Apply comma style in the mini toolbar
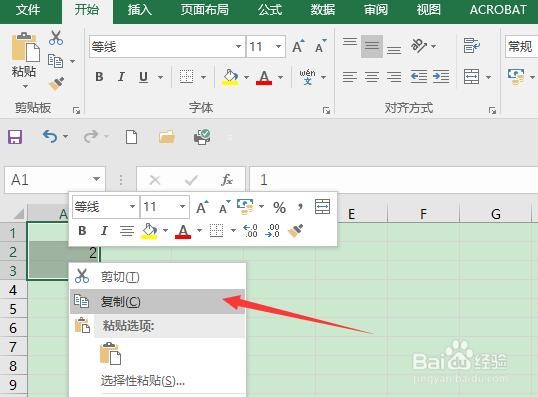This screenshot has height=397, width=538. pos(301,207)
